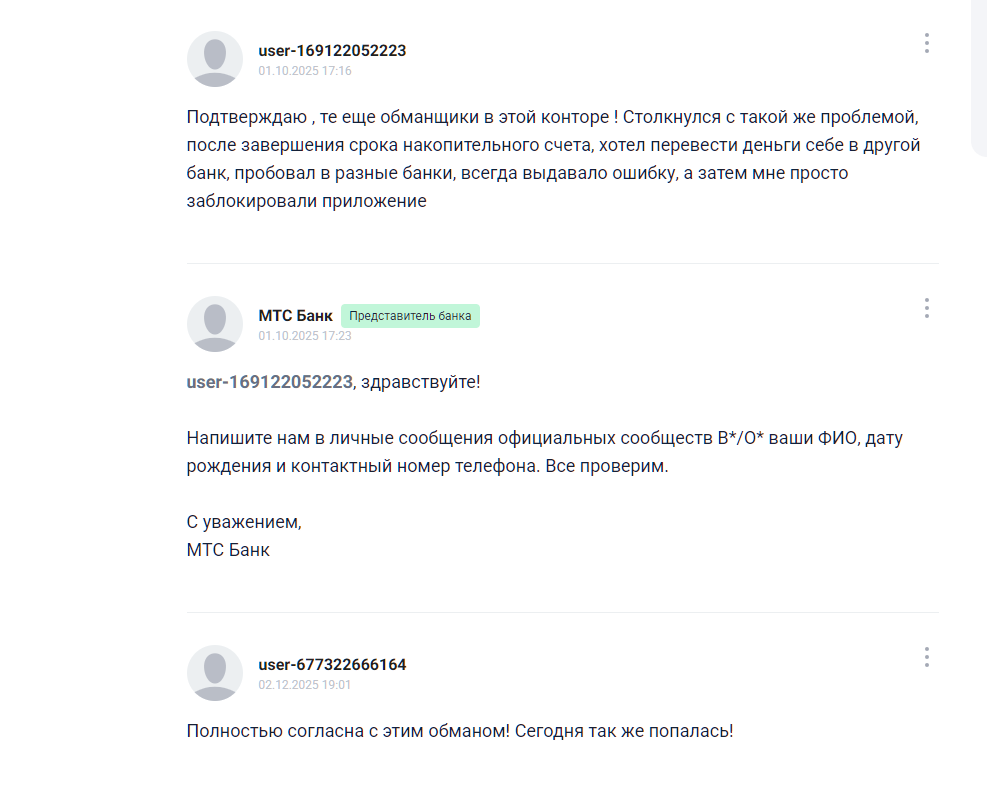Open three-dot menu on МТС Банк reply

tap(927, 308)
